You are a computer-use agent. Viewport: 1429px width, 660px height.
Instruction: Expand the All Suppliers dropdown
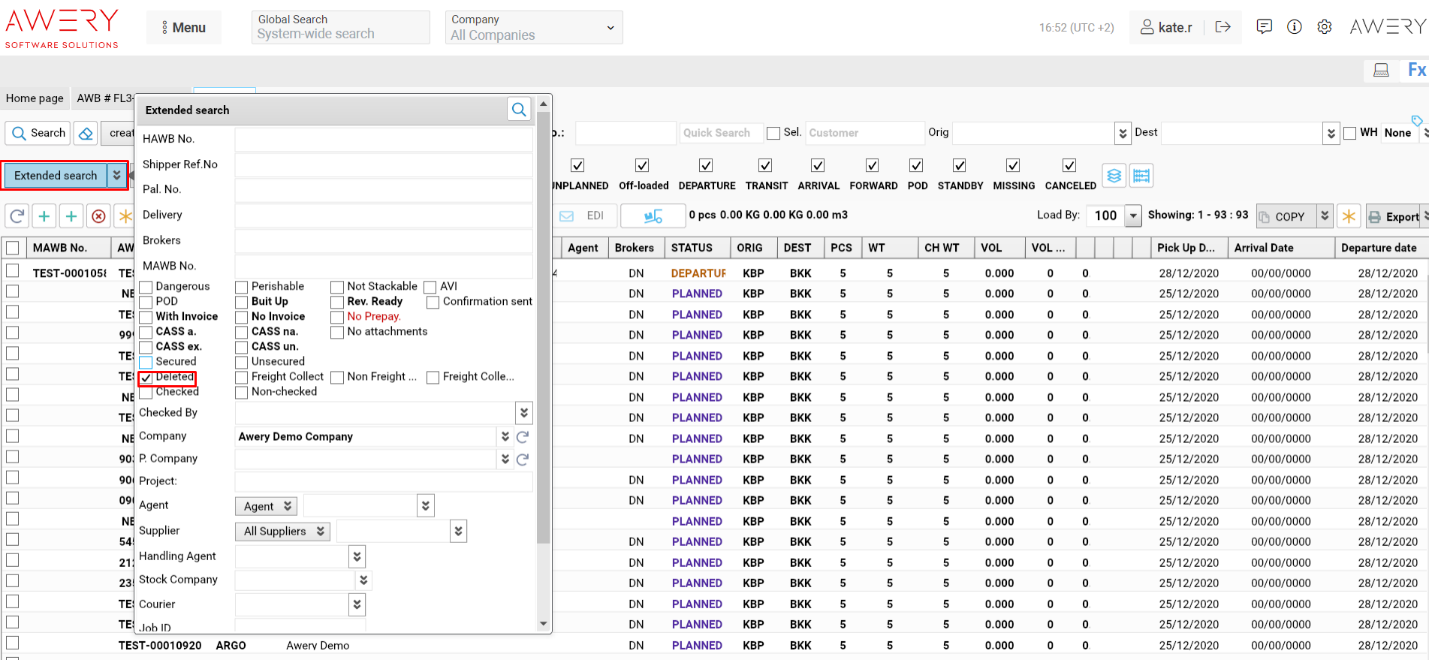(x=282, y=531)
